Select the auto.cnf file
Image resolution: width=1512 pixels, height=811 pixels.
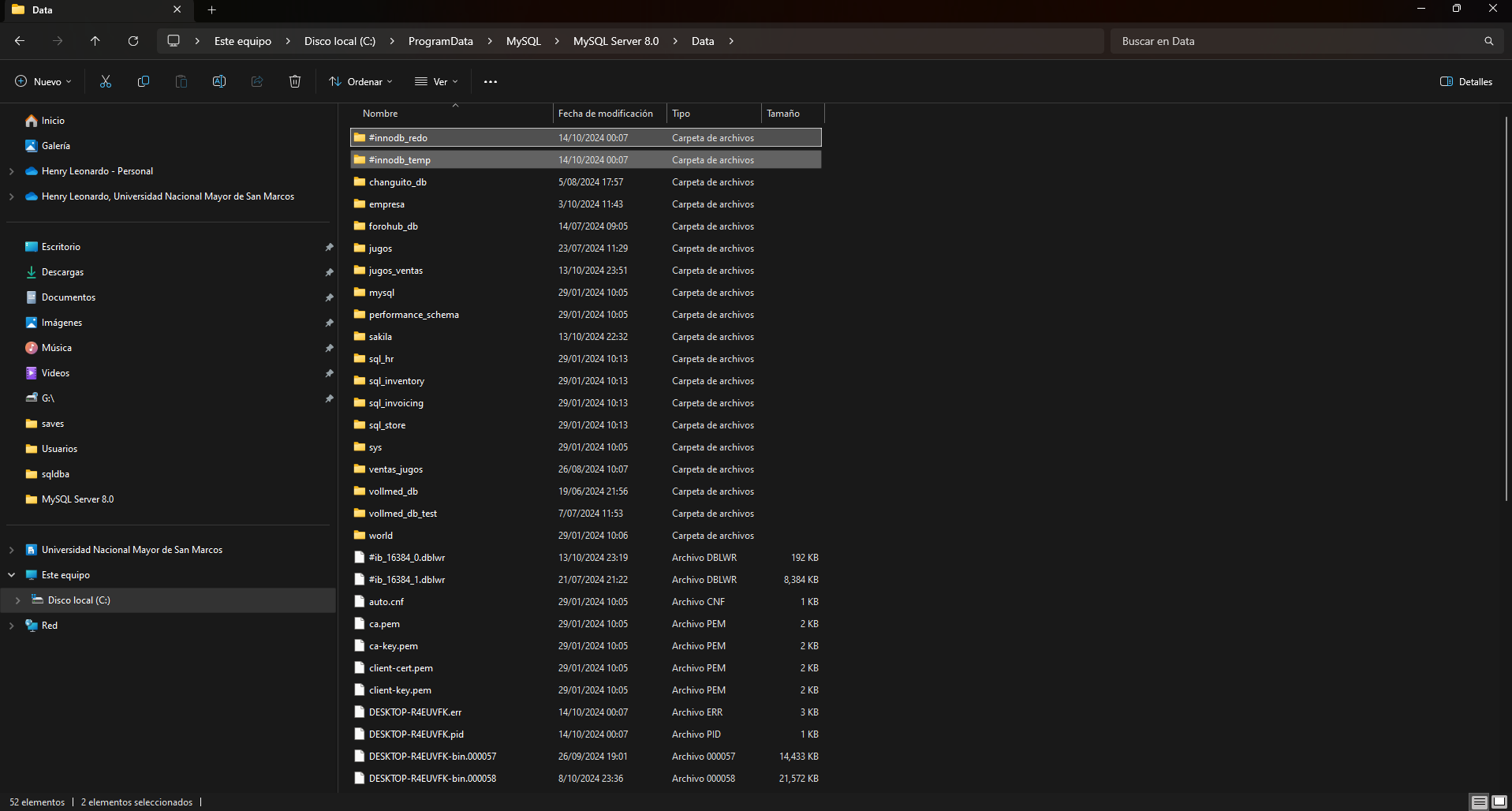[x=586, y=602]
